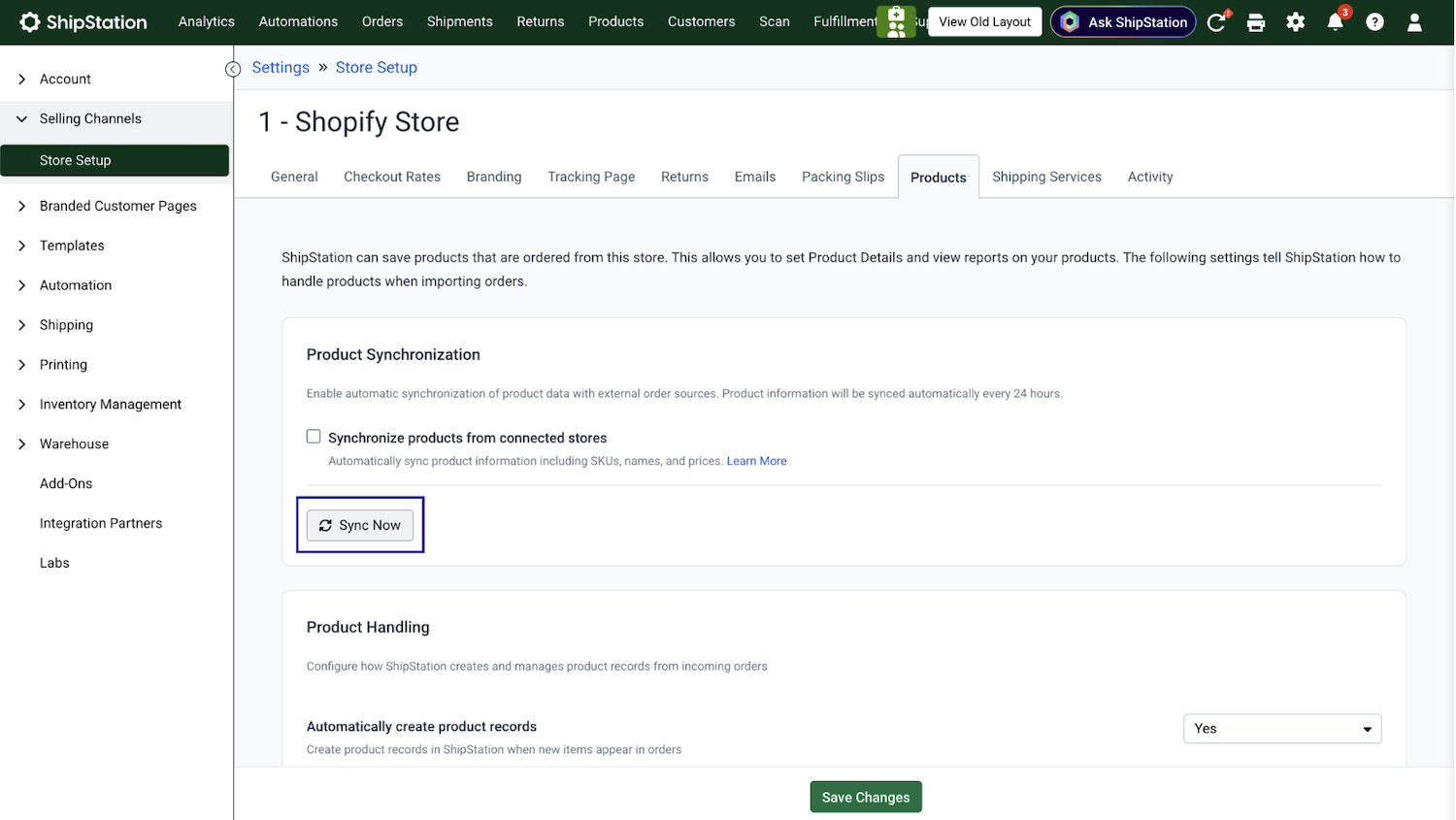Open the printer icon in top bar
This screenshot has width=1456, height=820.
point(1256,22)
